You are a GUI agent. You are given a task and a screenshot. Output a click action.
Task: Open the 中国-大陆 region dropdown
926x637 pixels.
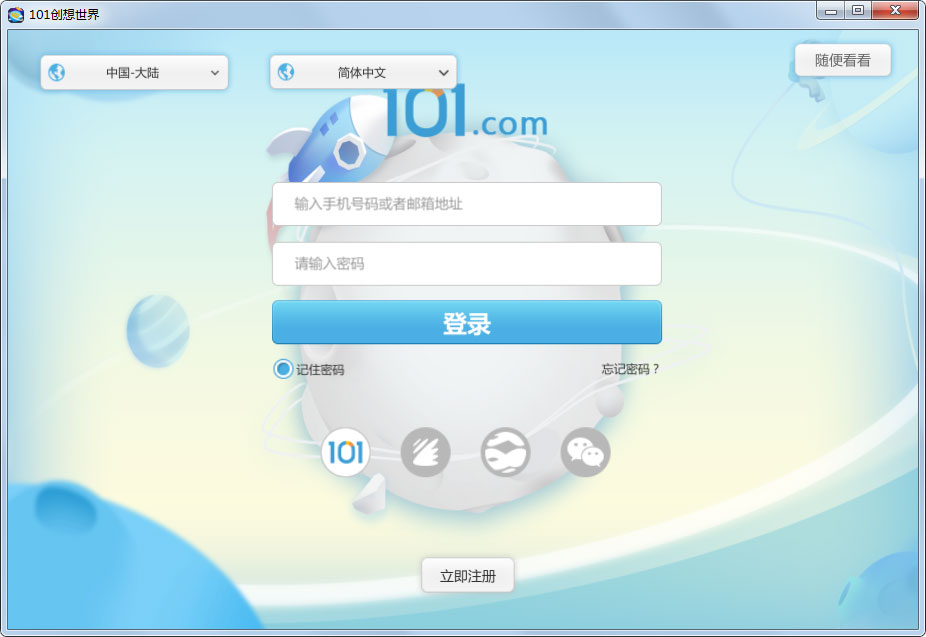[134, 73]
